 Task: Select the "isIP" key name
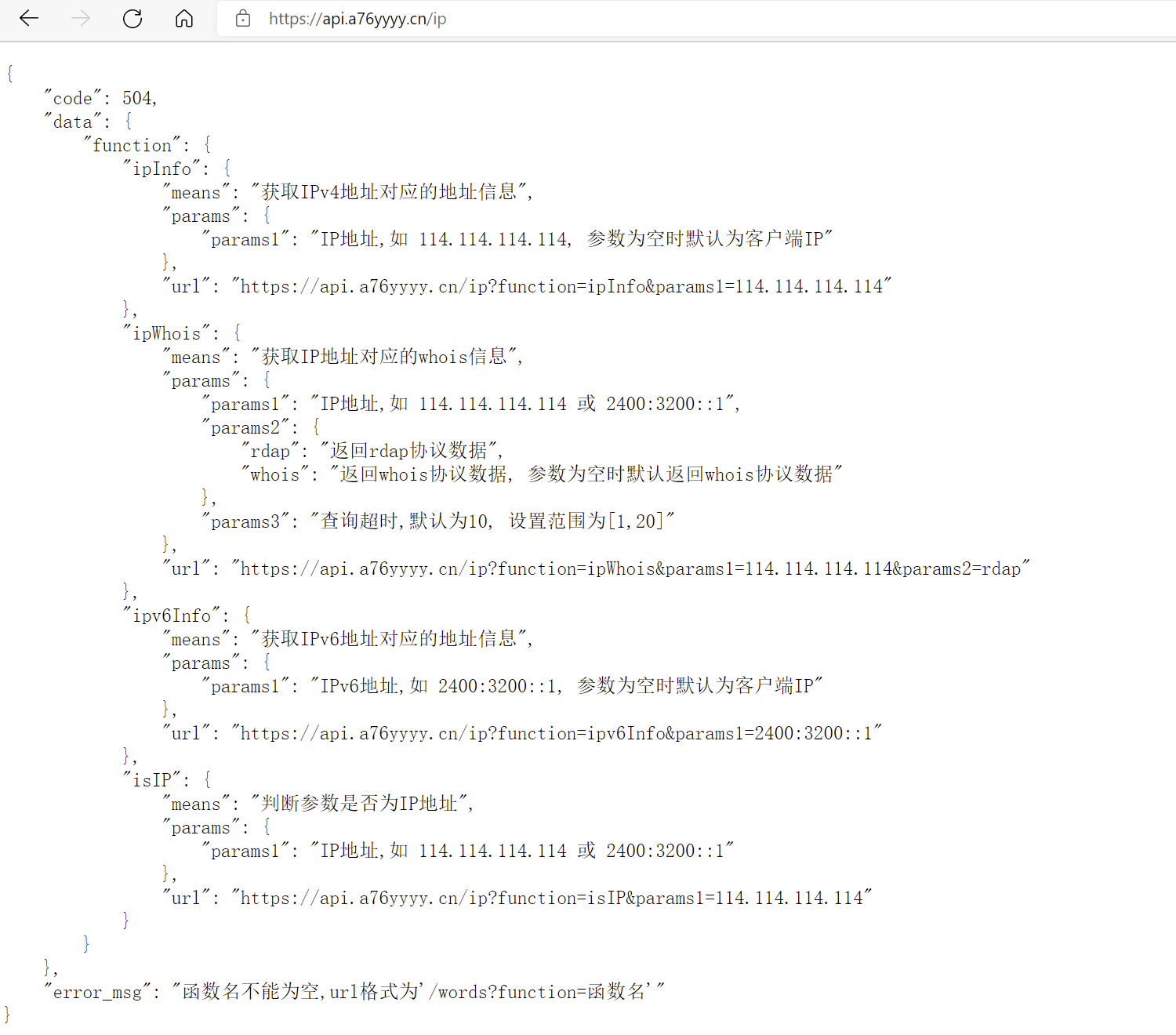(152, 780)
